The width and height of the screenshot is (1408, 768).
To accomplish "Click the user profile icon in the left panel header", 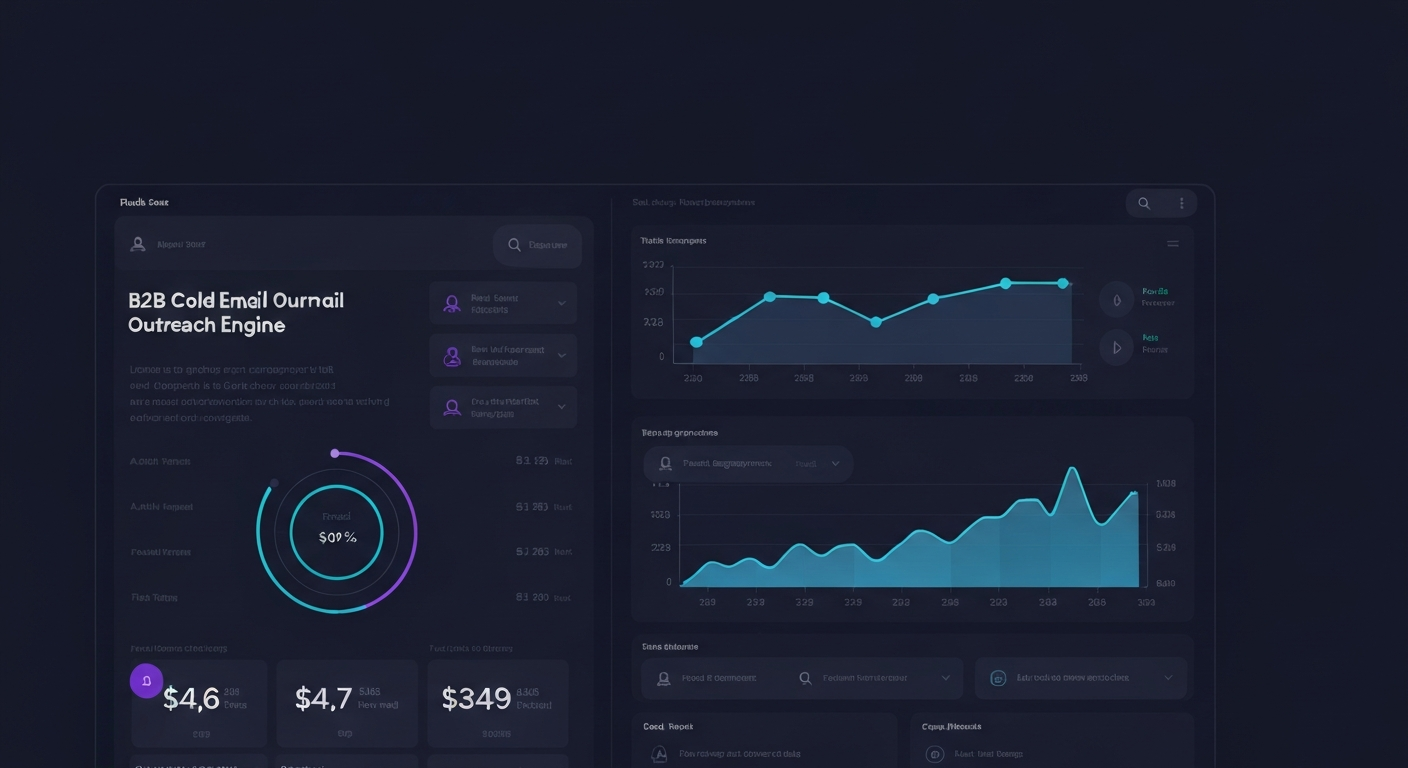I will tap(138, 244).
